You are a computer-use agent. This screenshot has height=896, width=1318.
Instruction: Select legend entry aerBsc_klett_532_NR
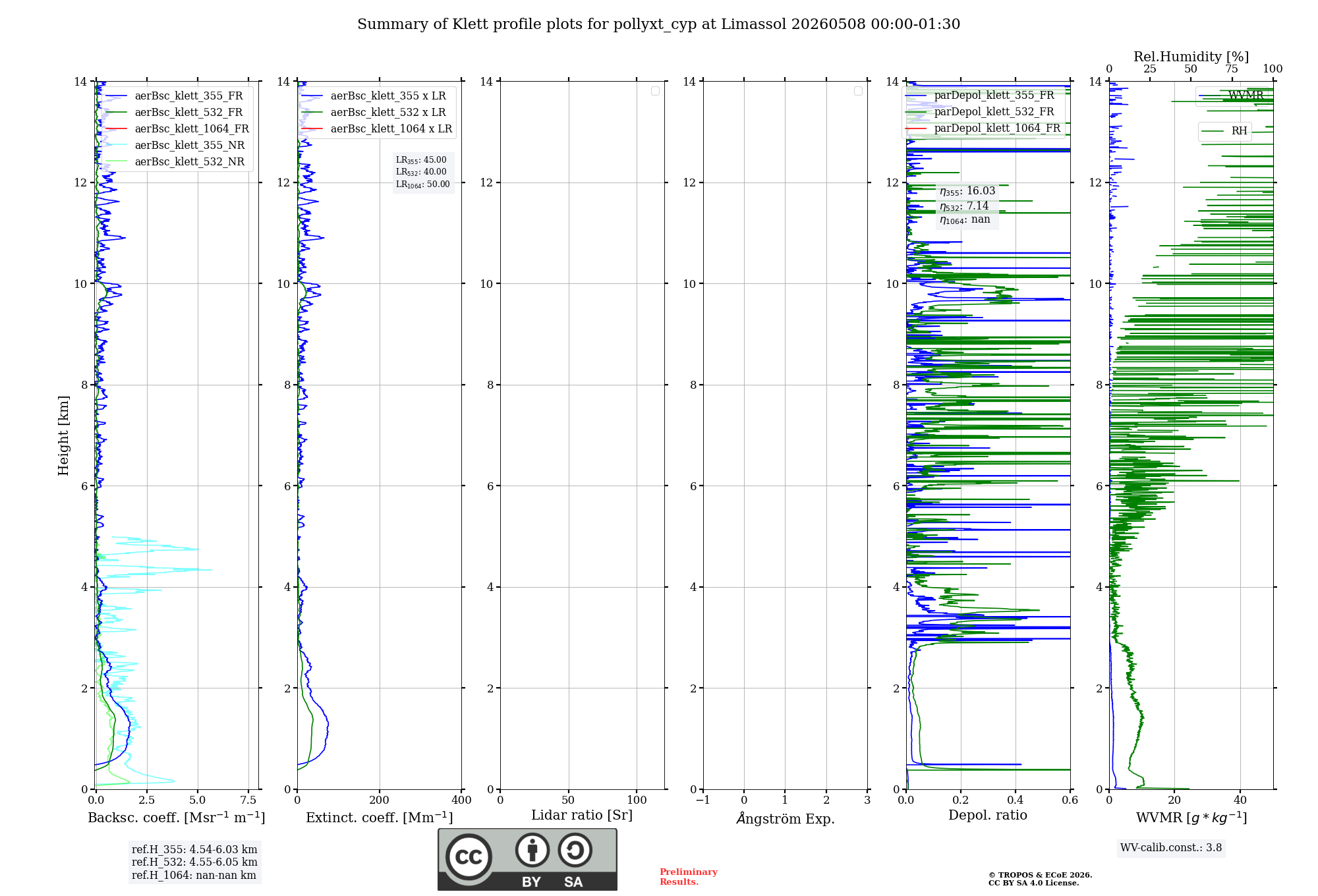pyautogui.click(x=176, y=162)
